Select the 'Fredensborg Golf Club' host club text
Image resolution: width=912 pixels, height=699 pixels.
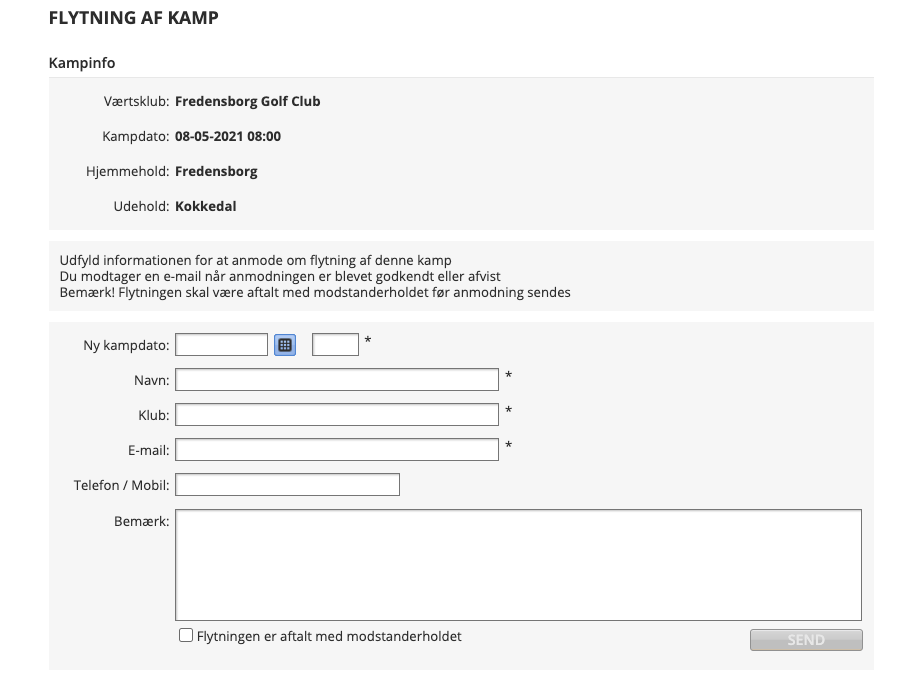point(247,101)
